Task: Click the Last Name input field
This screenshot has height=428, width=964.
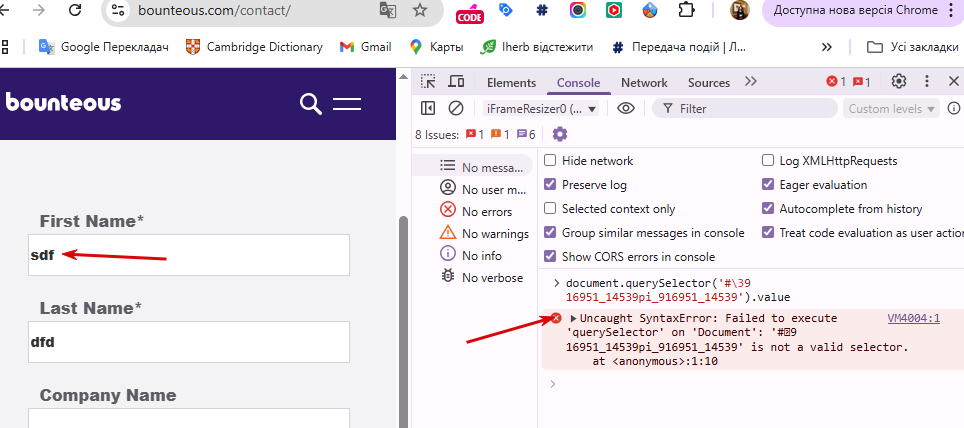Action: [x=189, y=342]
